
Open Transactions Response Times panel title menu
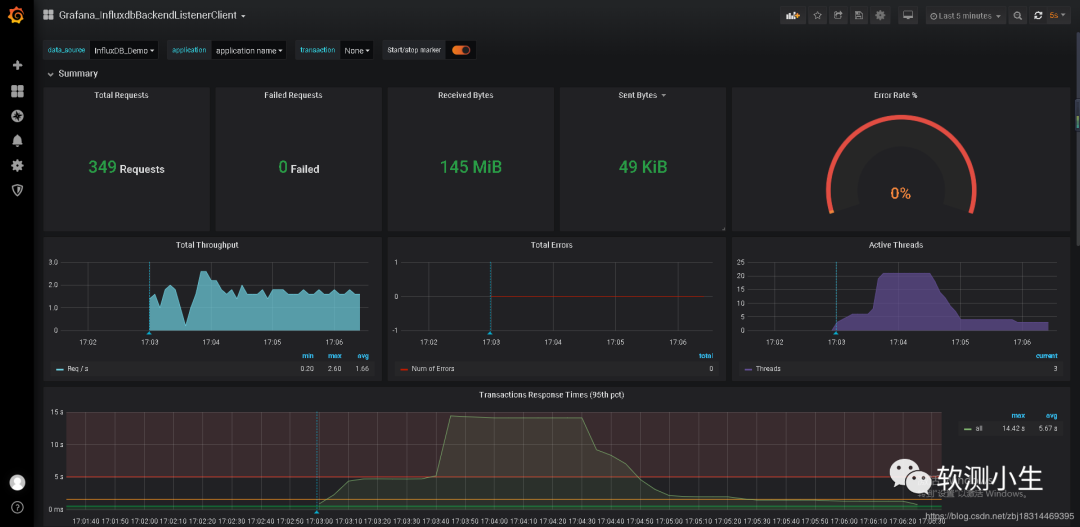pos(552,395)
